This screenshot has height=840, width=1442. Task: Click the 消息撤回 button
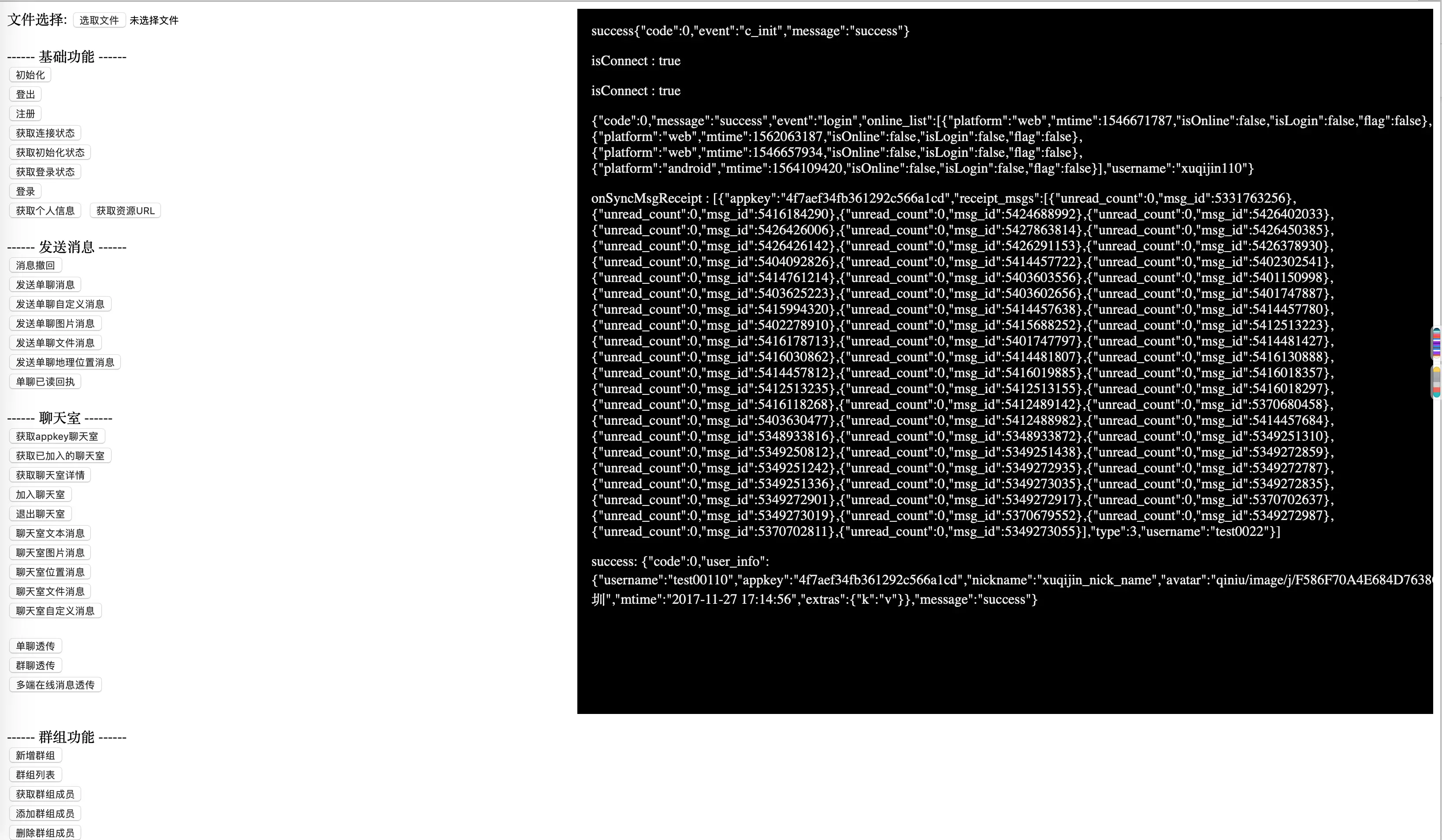pos(36,265)
